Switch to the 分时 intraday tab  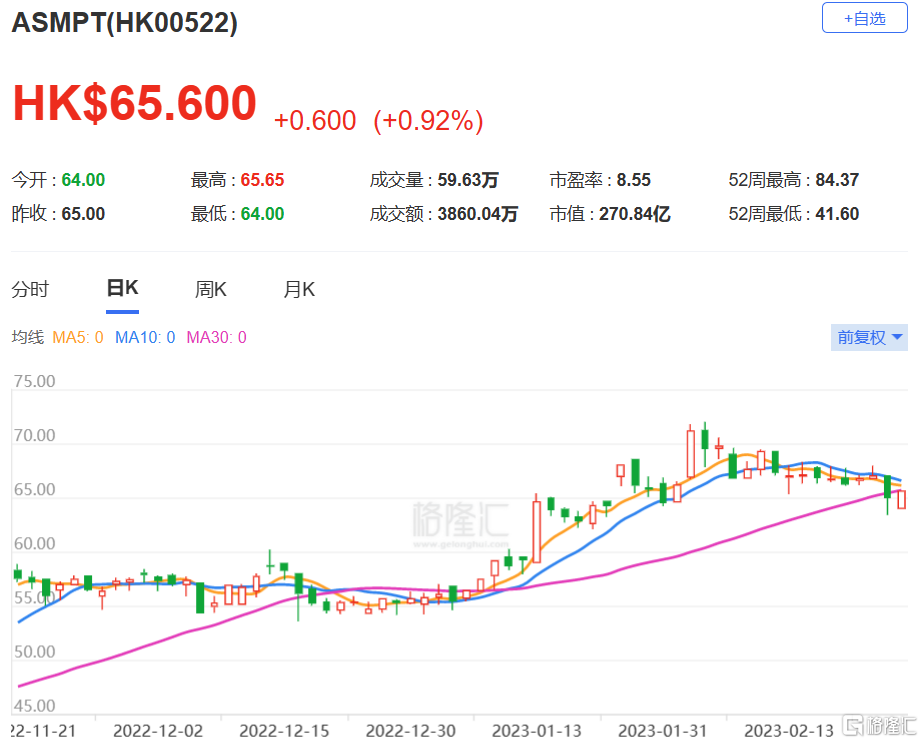[x=30, y=289]
